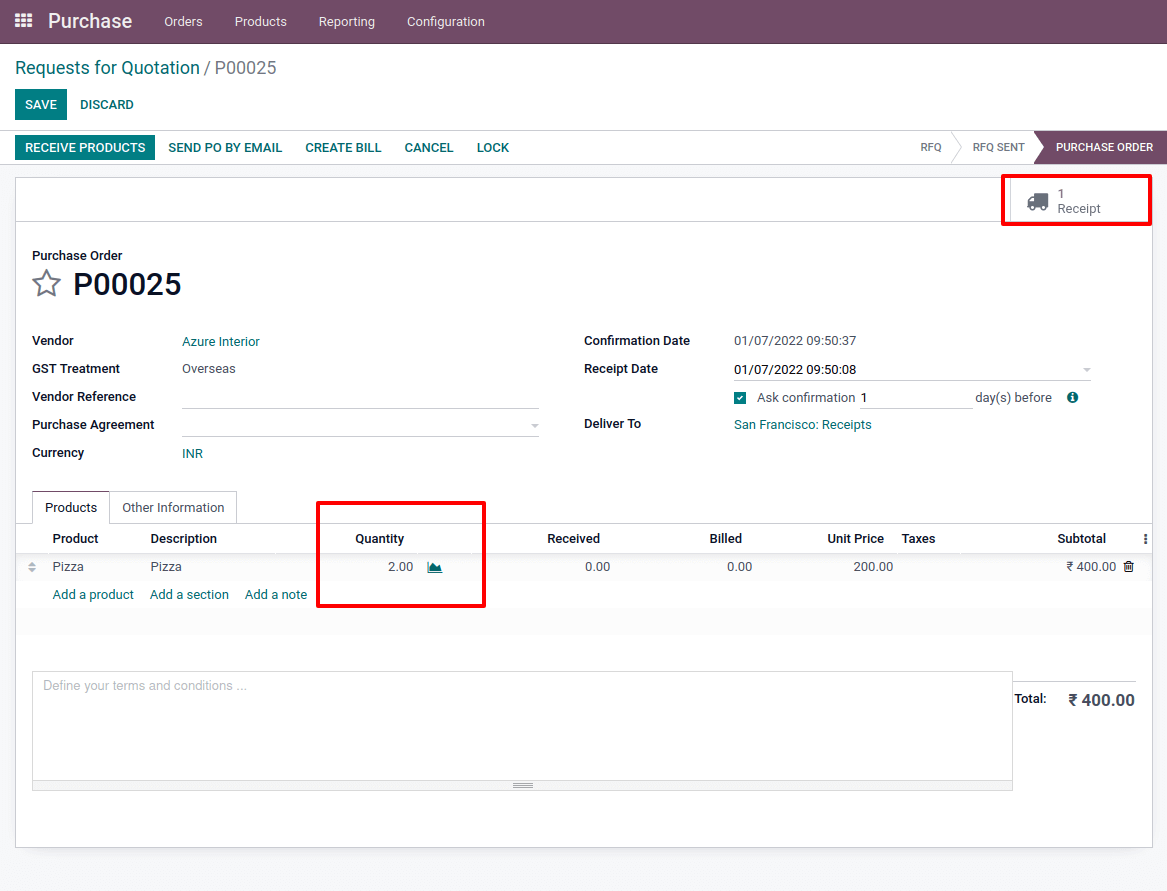Click the Vendor Reference input field
Screen dimensions: 1167x891
click(x=360, y=397)
